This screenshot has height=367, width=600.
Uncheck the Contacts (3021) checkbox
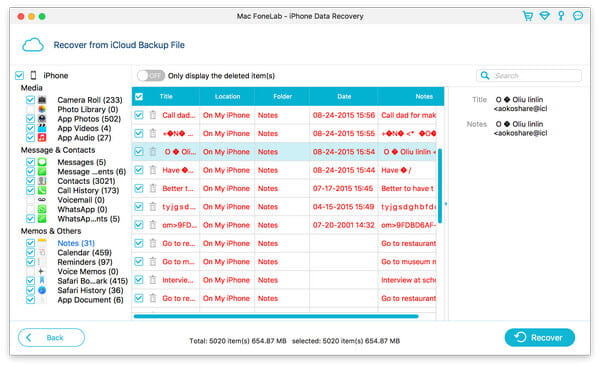pyautogui.click(x=30, y=181)
